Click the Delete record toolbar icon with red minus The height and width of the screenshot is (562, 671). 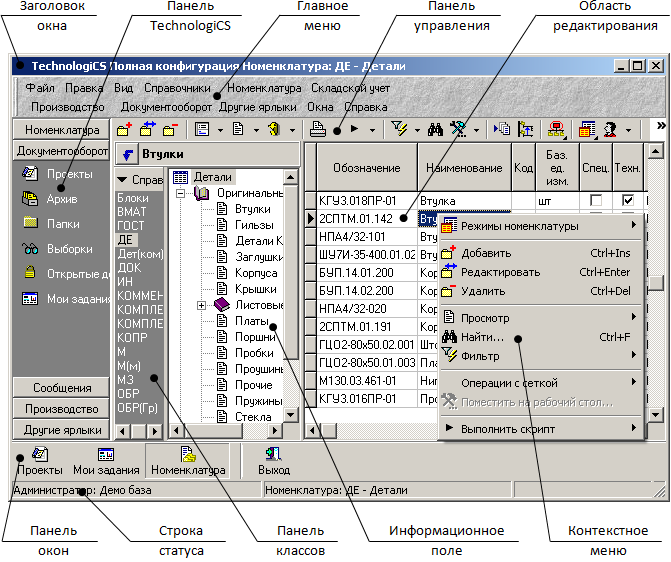coord(170,129)
